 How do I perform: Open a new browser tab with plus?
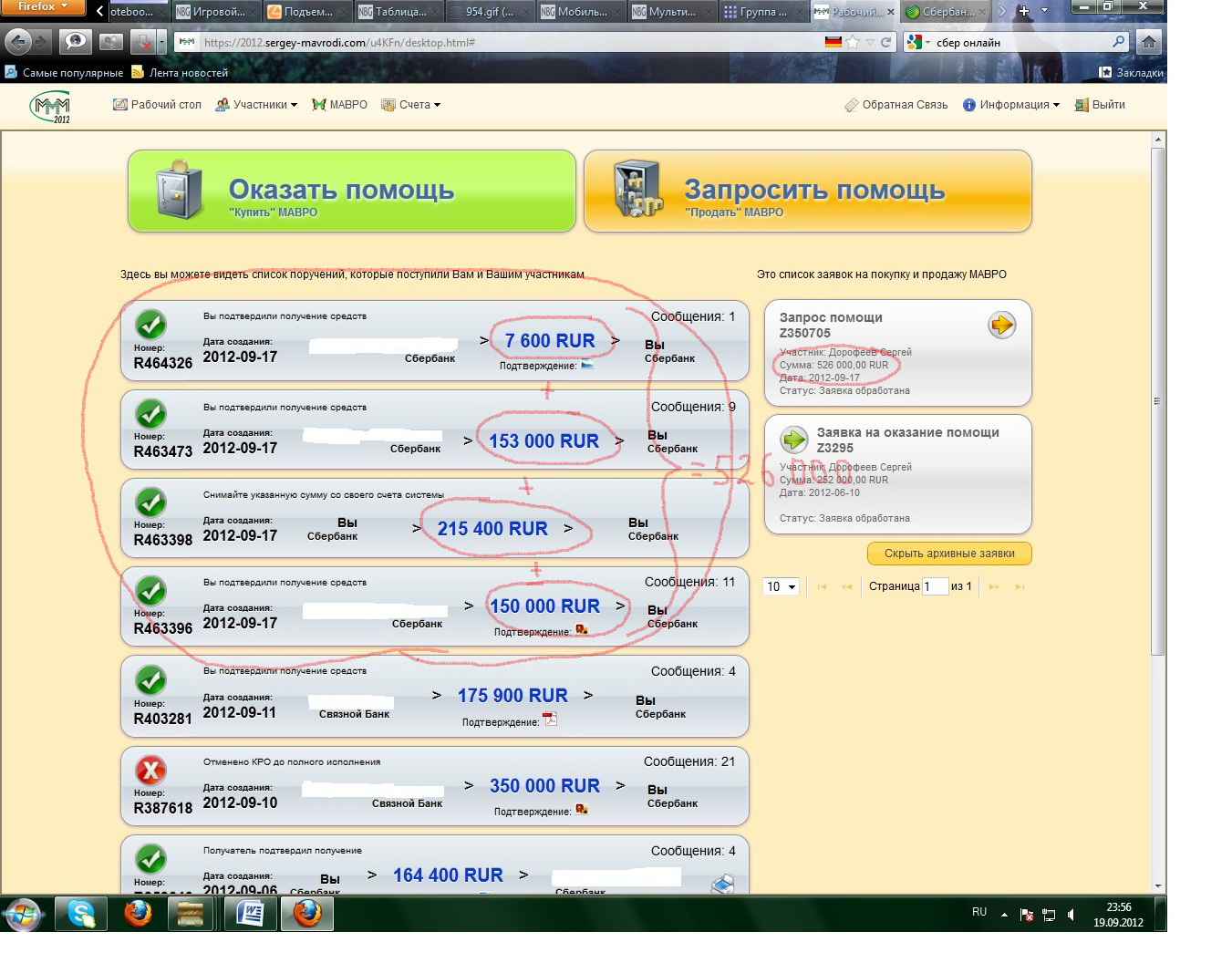[x=1024, y=11]
